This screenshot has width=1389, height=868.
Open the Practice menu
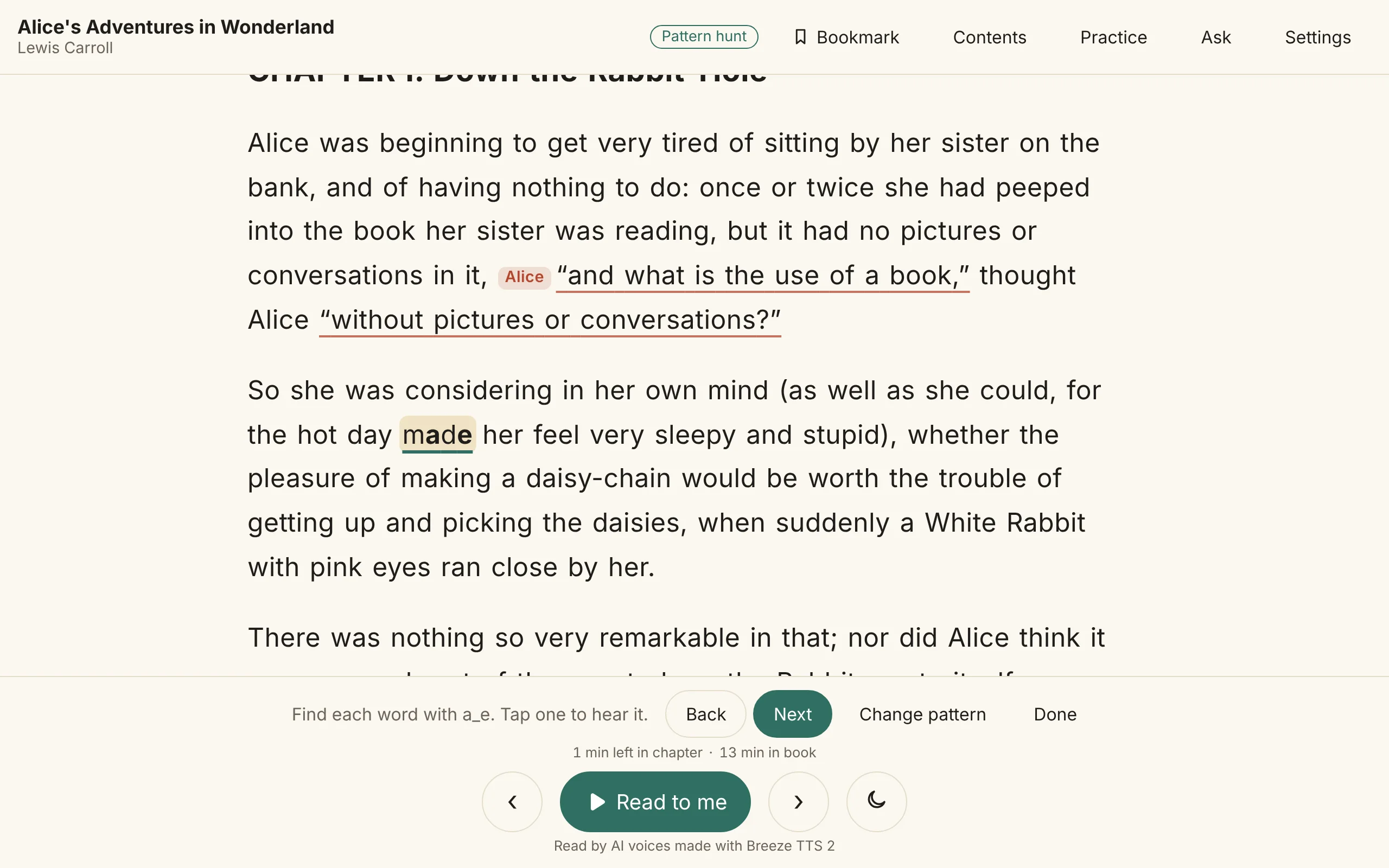1113,37
